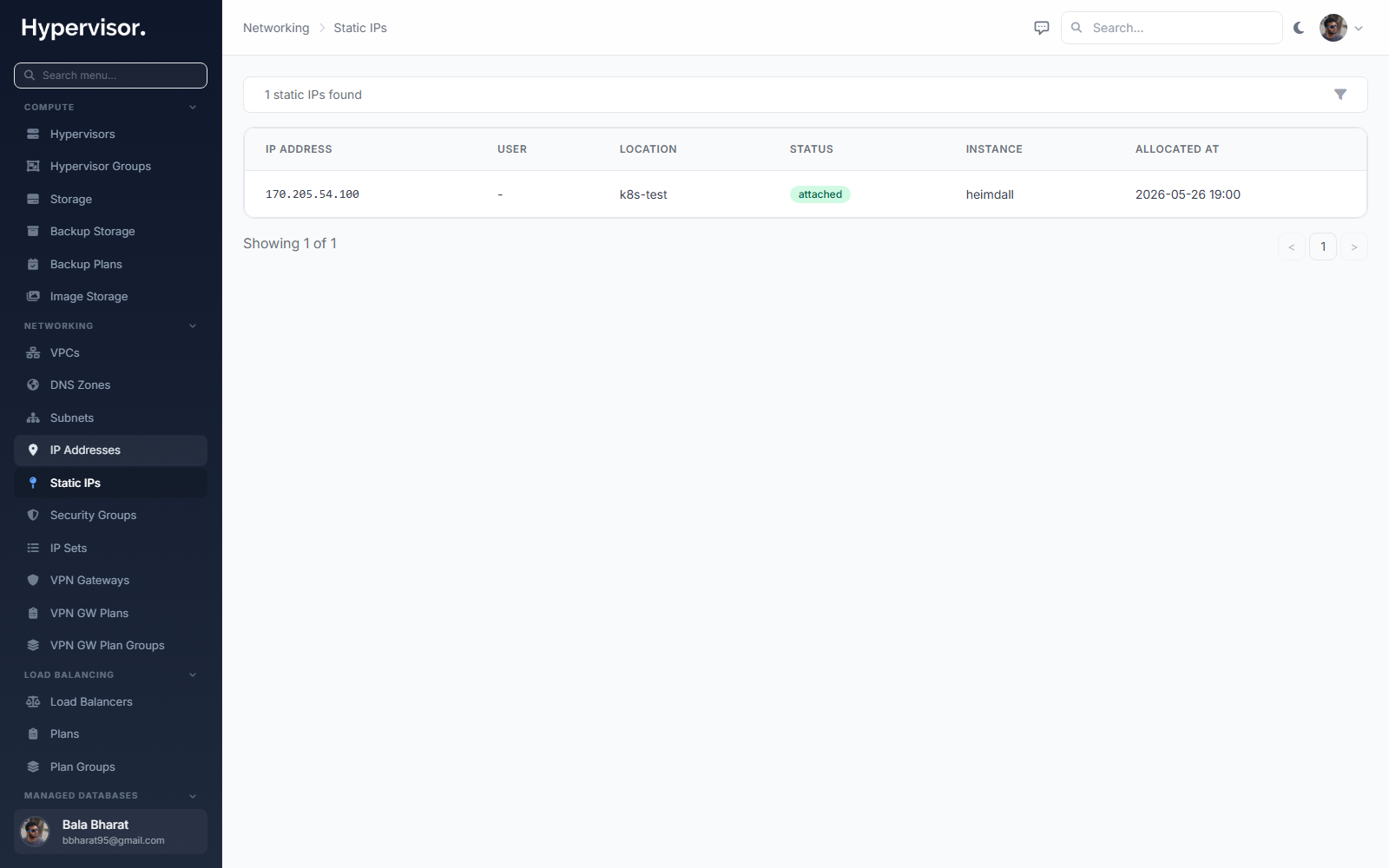Click the INSTANCE column header
This screenshot has width=1389, height=868.
pos(994,149)
